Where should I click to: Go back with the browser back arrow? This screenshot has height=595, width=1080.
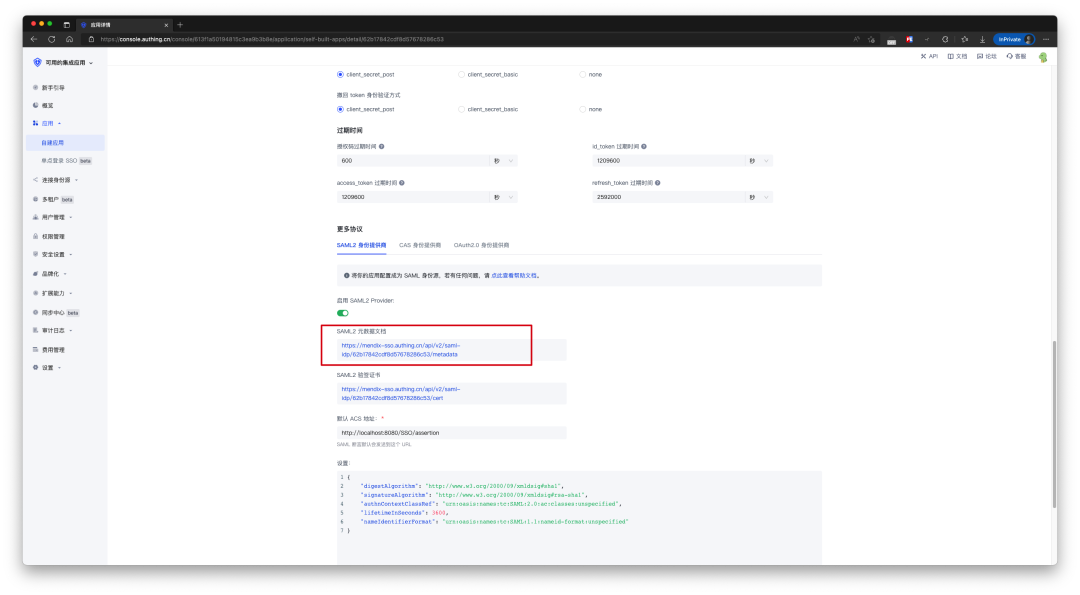pyautogui.click(x=34, y=39)
